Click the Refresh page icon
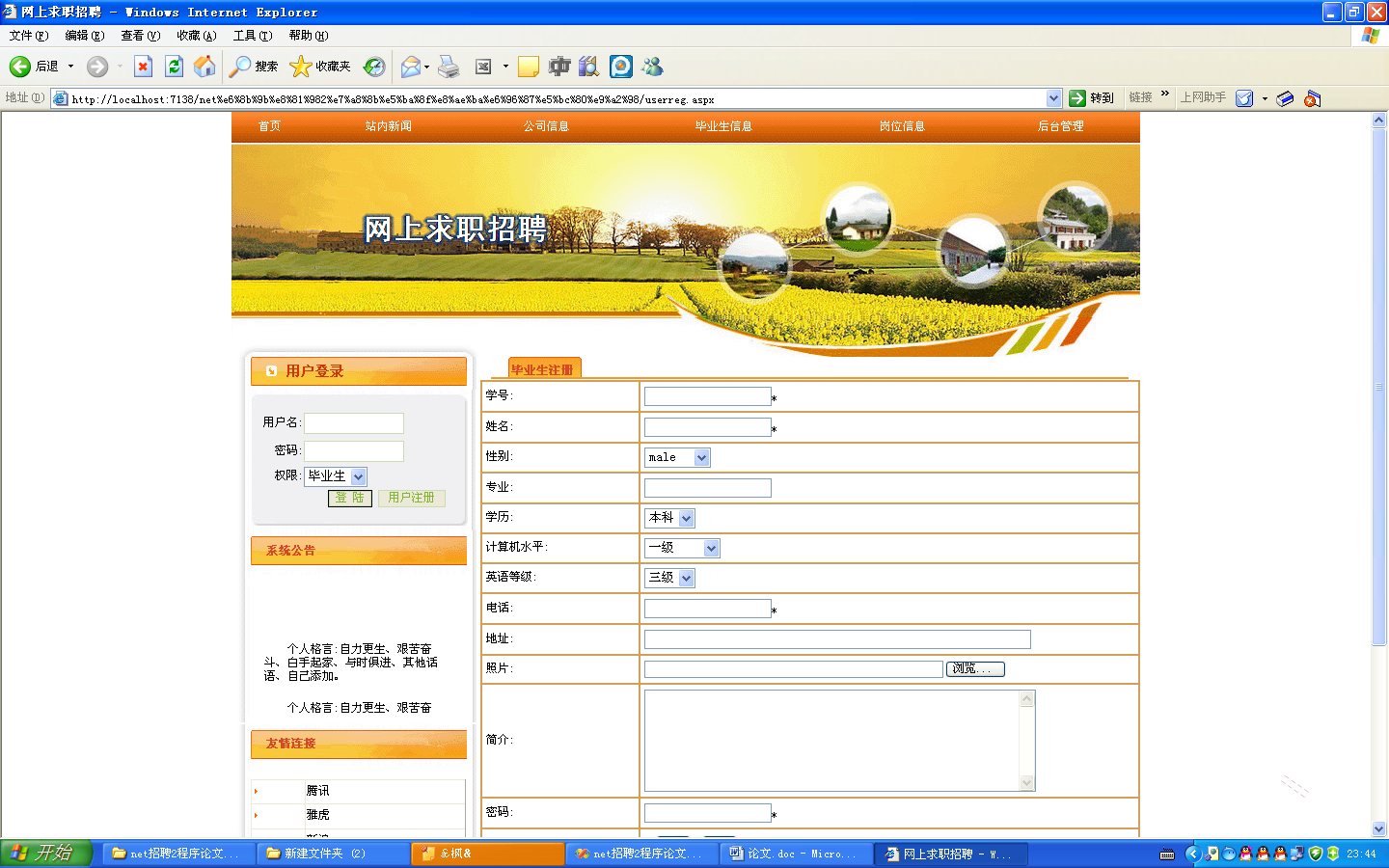Image resolution: width=1389 pixels, height=868 pixels. pyautogui.click(x=174, y=66)
